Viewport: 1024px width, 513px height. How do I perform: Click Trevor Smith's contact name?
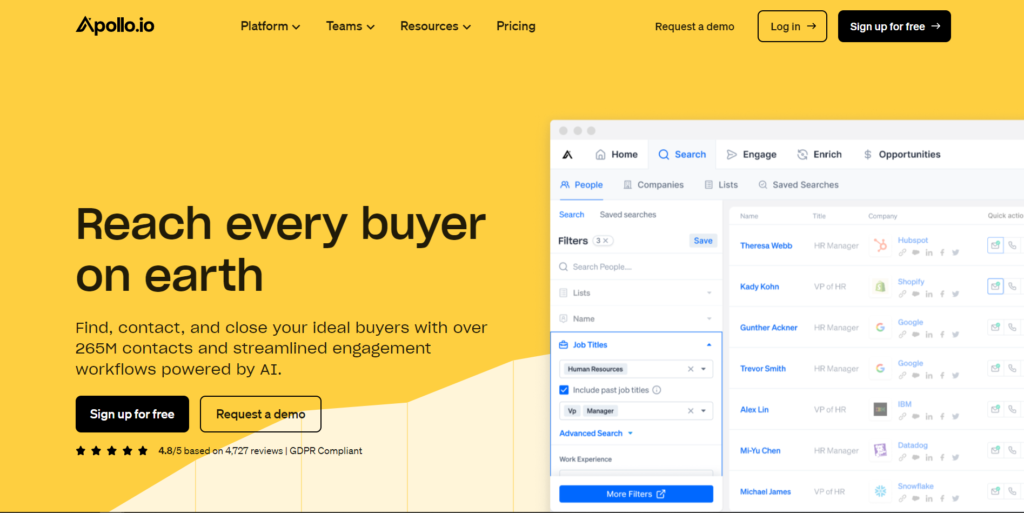pos(763,369)
